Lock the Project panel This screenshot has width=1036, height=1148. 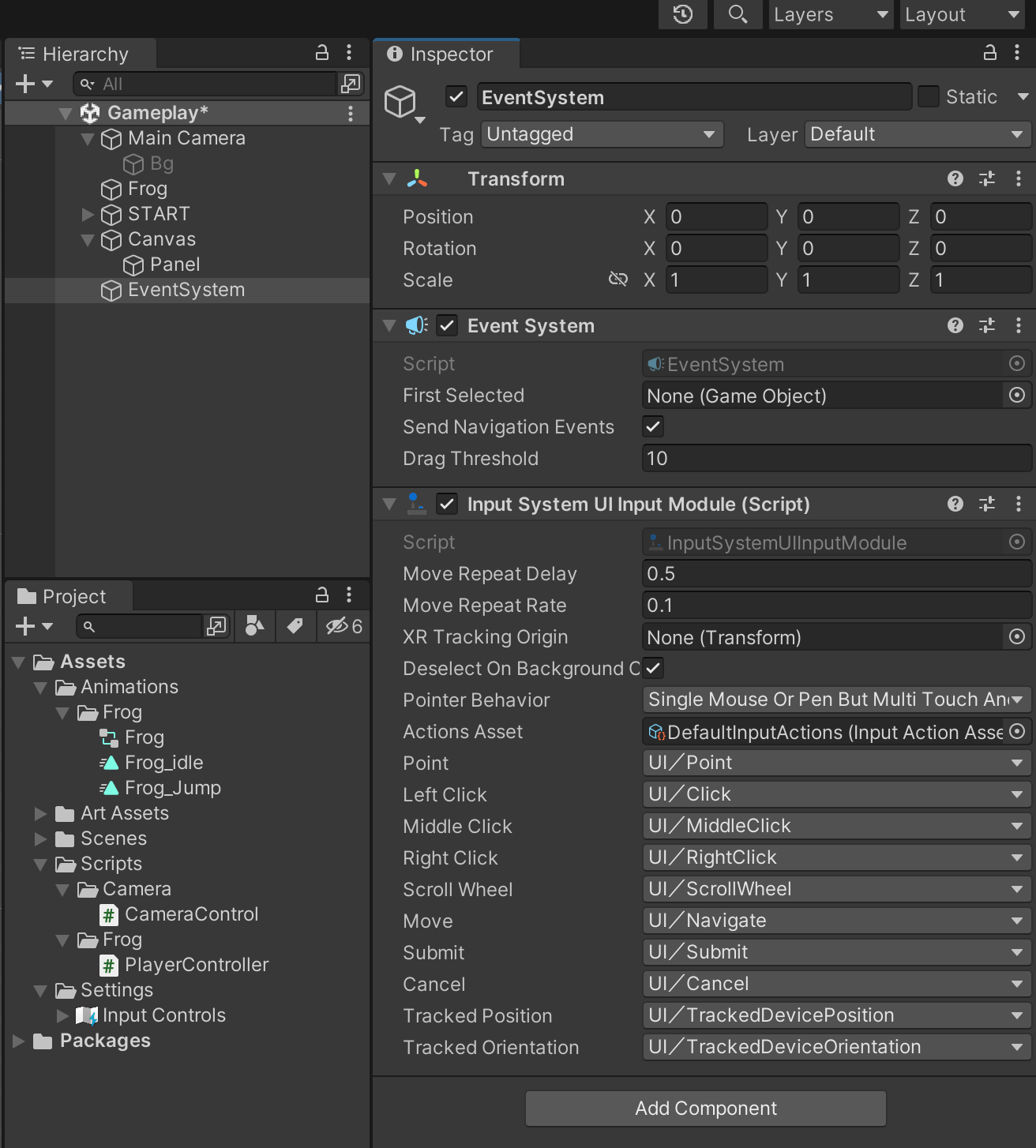[x=322, y=595]
